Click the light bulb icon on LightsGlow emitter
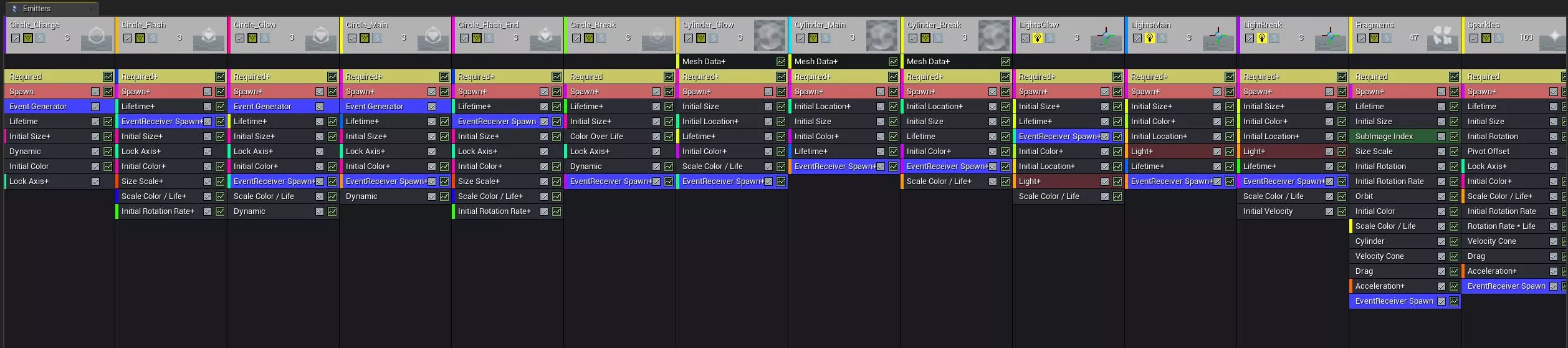This screenshot has width=1568, height=348. tap(1038, 38)
